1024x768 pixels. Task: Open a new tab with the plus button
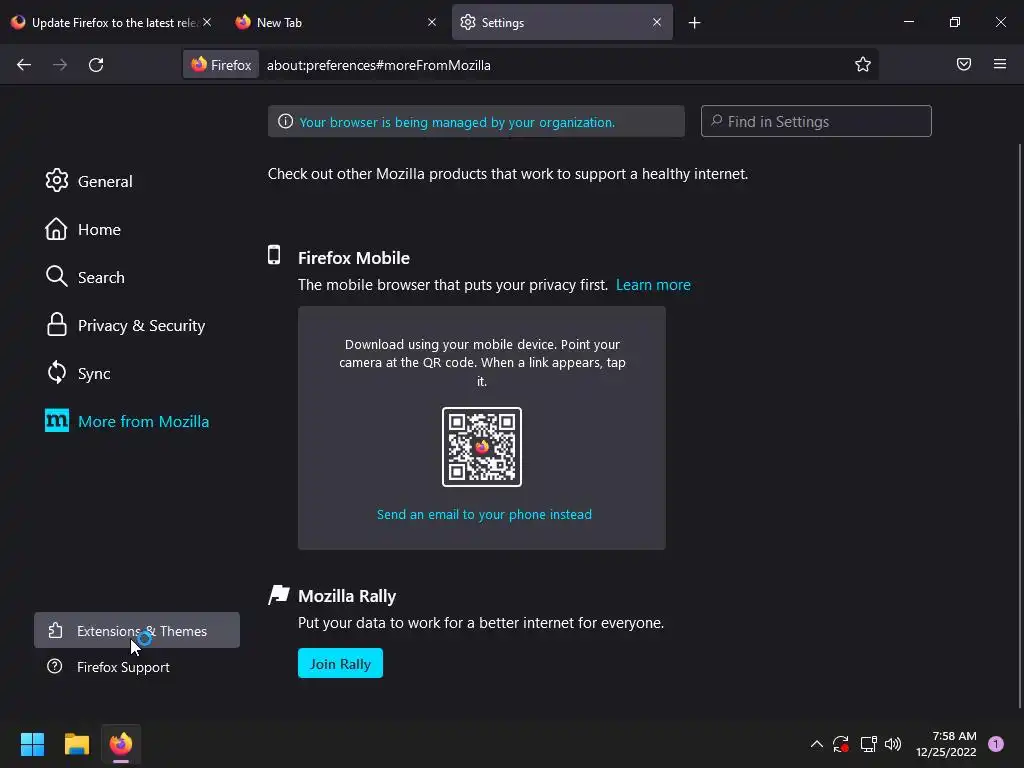click(694, 23)
